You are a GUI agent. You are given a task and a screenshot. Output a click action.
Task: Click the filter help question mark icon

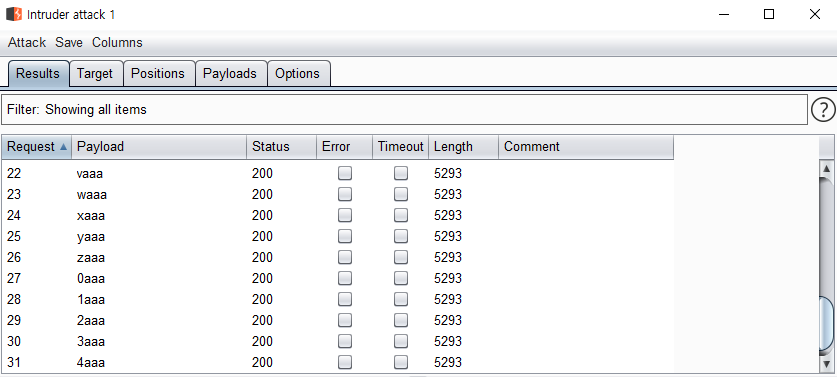(x=823, y=110)
